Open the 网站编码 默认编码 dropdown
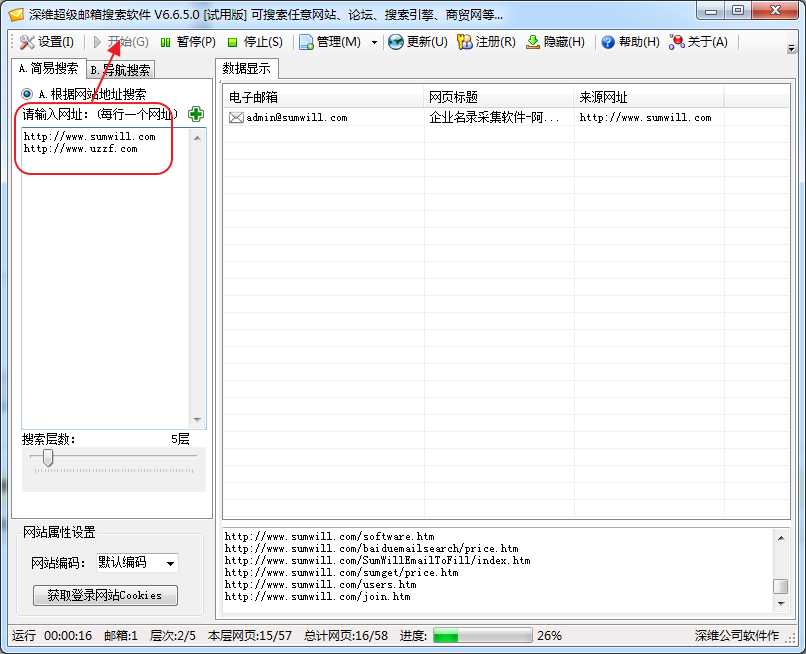Viewport: 806px width, 654px height. tap(137, 563)
